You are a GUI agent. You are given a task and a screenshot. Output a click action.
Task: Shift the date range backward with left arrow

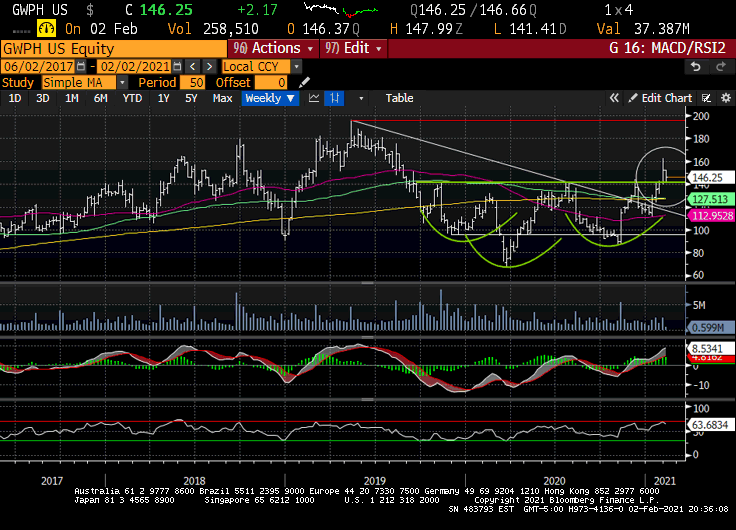pyautogui.click(x=192, y=66)
